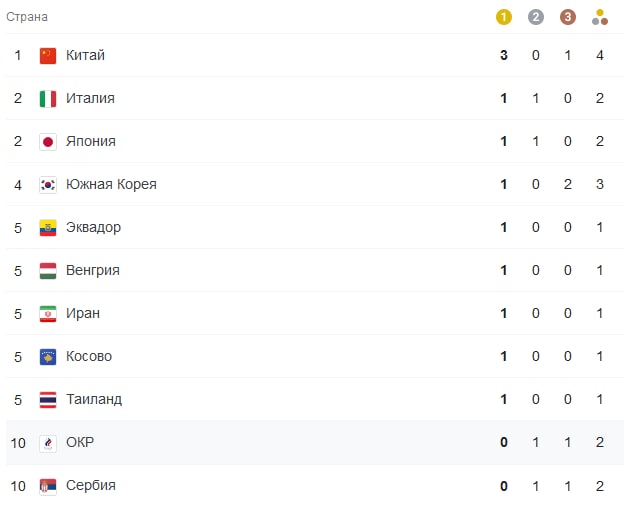Image resolution: width=629 pixels, height=505 pixels.
Task: Click the Serbia flag icon
Action: coord(48,486)
